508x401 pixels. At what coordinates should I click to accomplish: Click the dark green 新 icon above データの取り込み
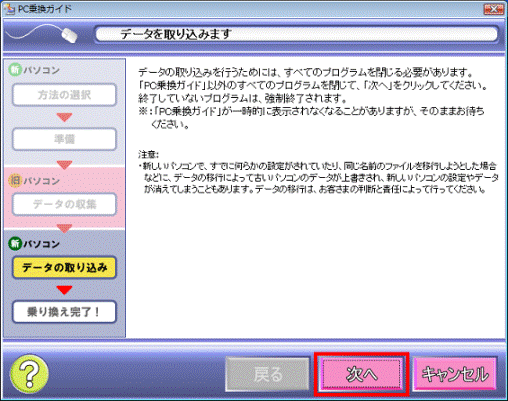tap(15, 244)
